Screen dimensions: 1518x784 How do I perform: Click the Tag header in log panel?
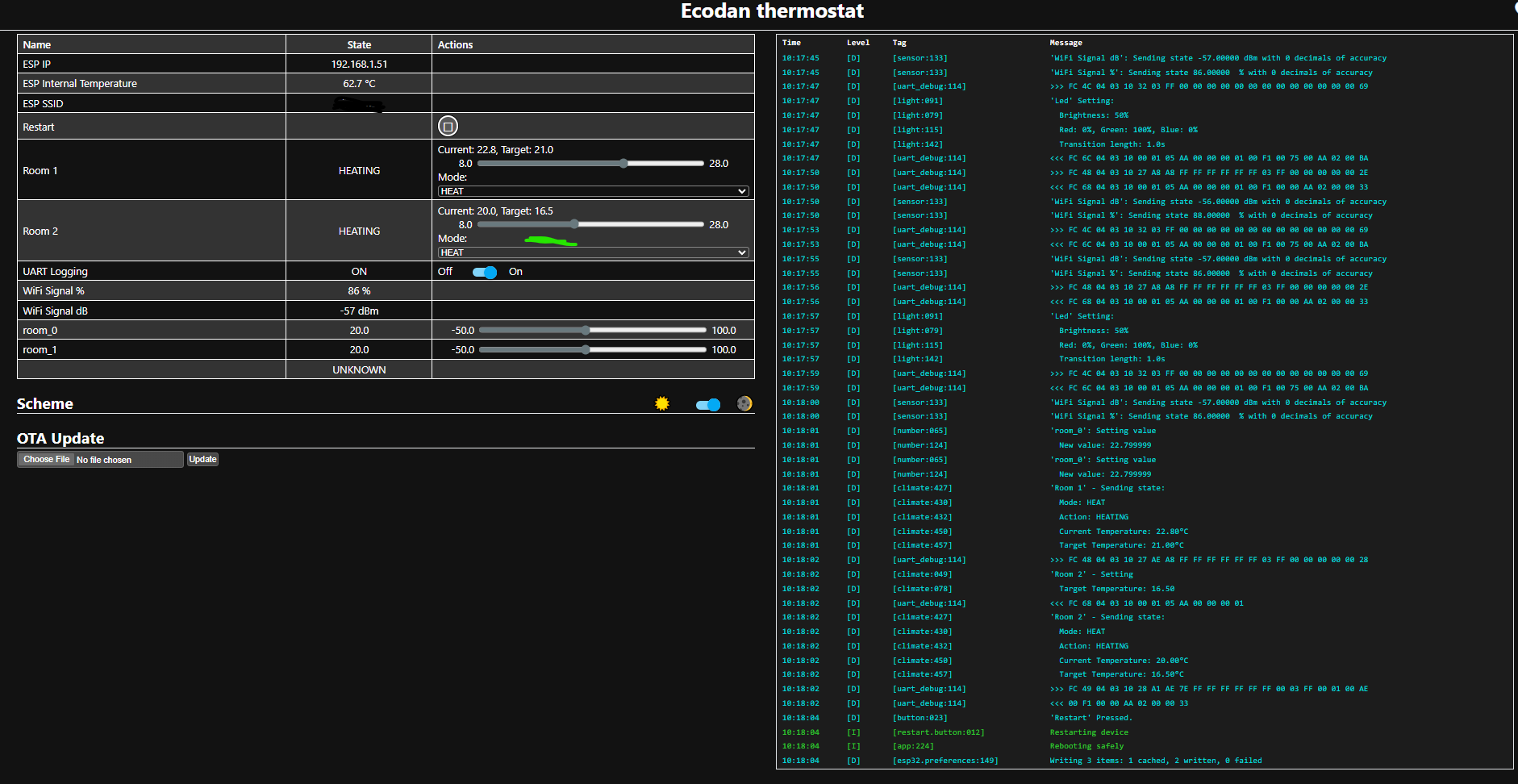pyautogui.click(x=899, y=43)
